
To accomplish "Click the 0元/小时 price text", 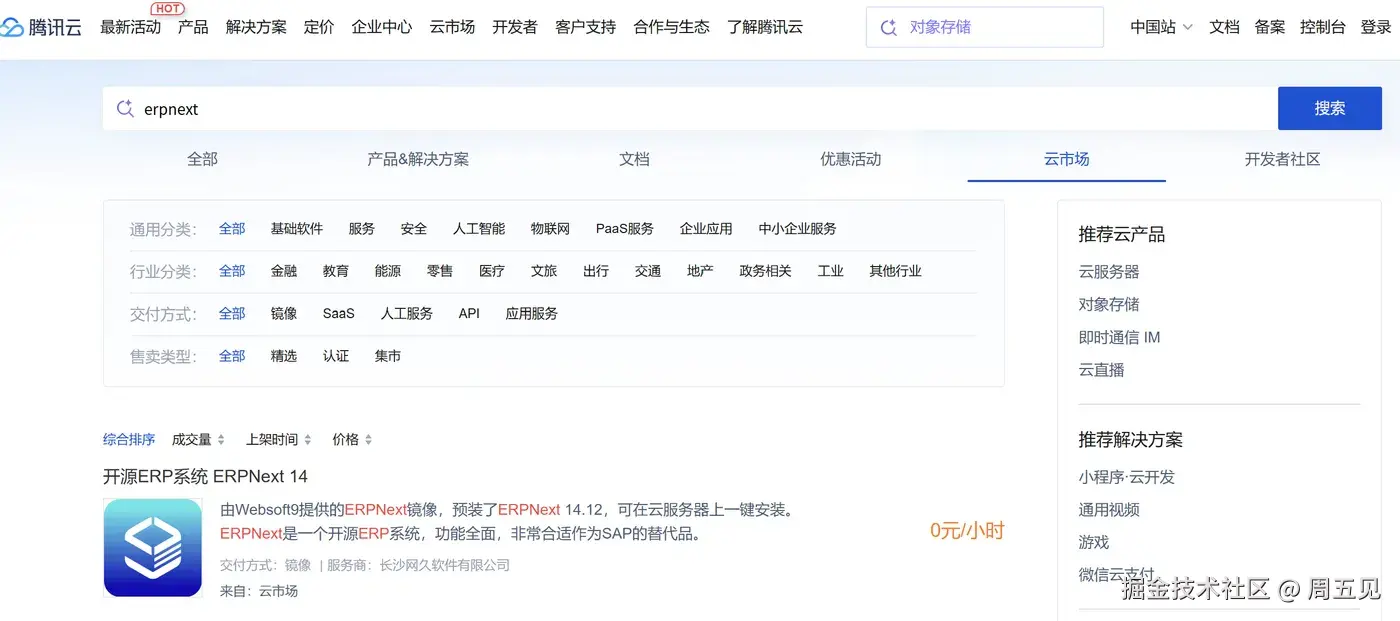I will tap(967, 531).
